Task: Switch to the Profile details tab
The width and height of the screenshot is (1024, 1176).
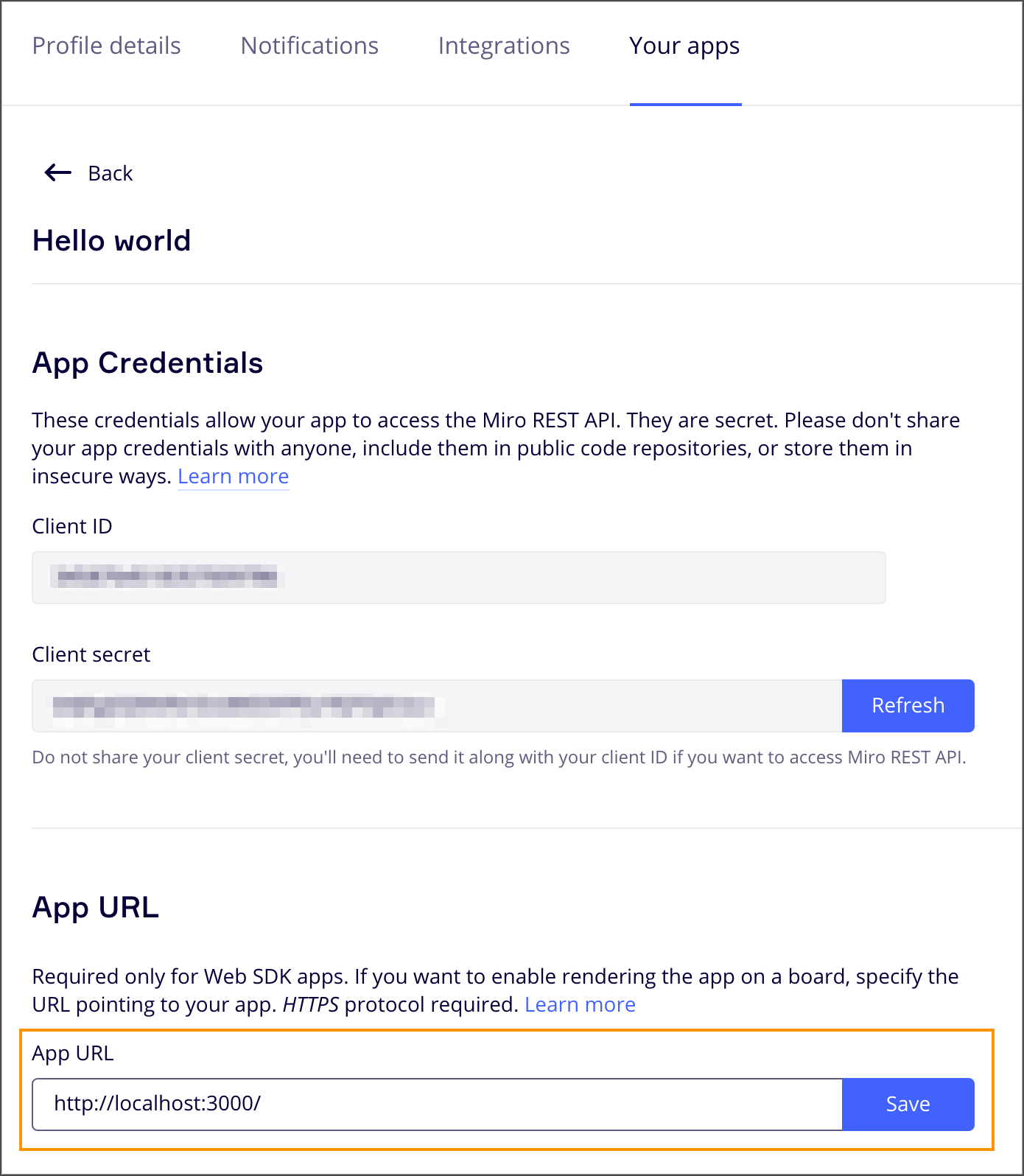Action: click(106, 46)
